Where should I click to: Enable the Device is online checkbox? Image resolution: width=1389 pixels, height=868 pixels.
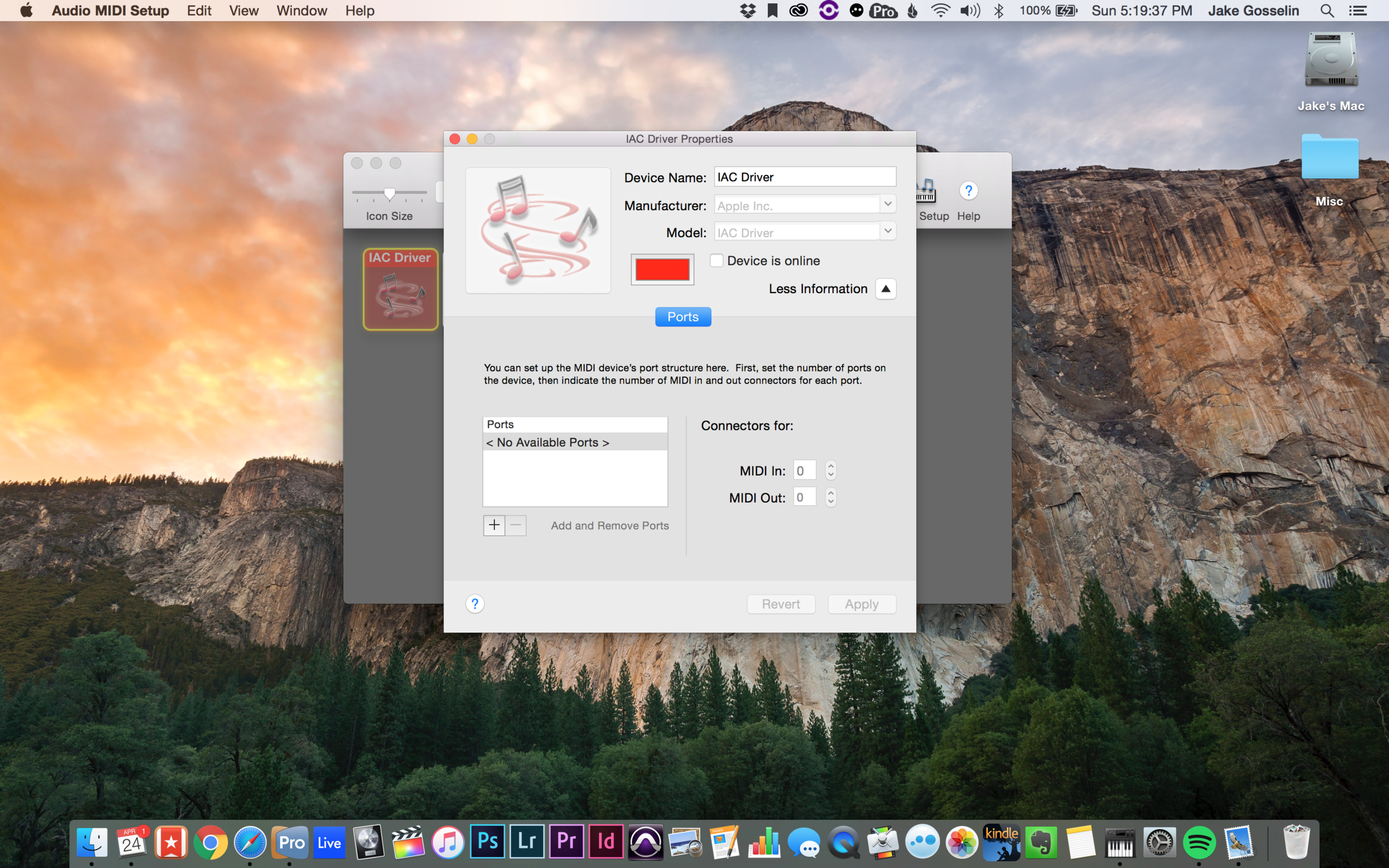pyautogui.click(x=717, y=260)
